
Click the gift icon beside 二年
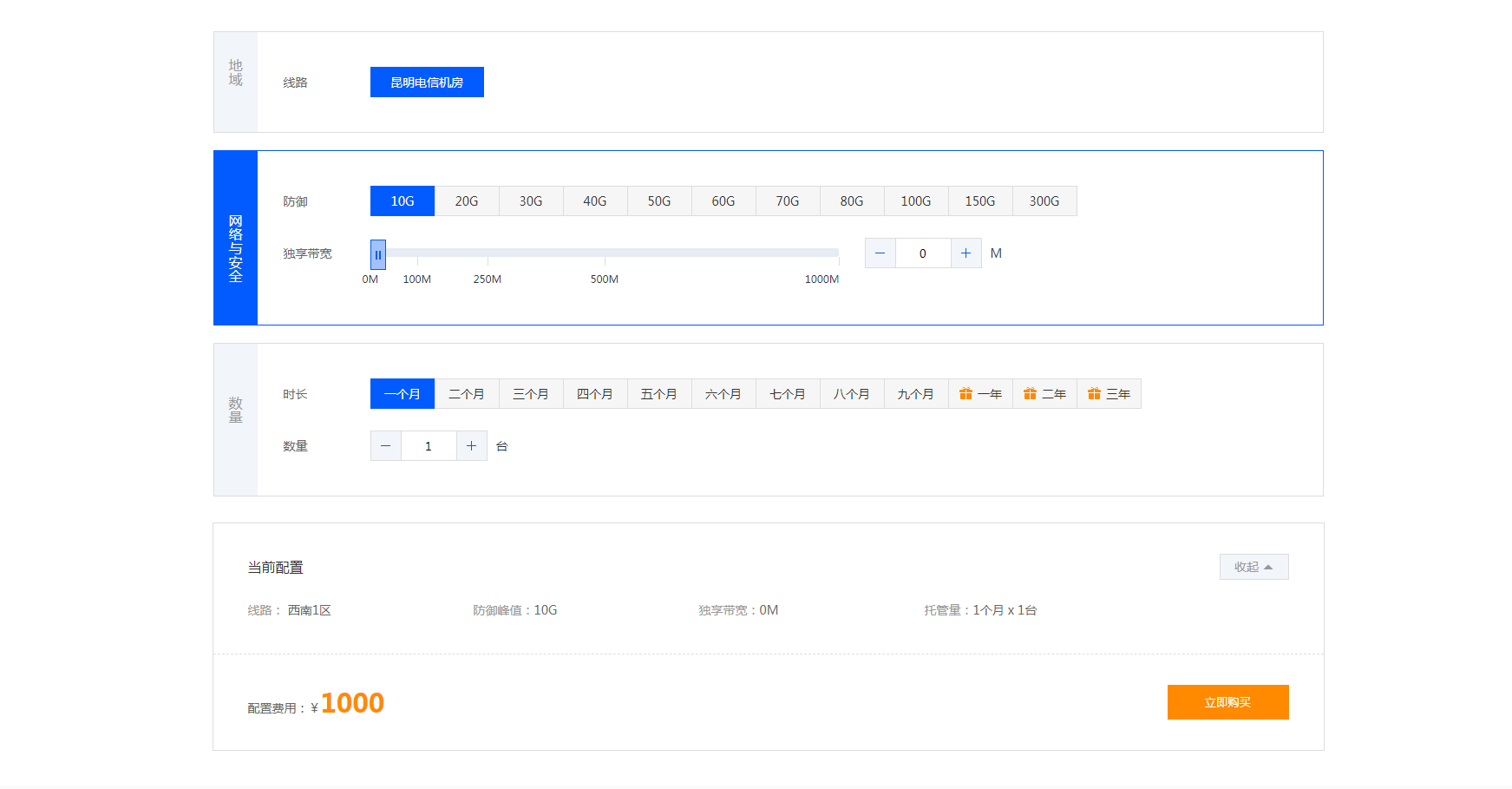(1031, 393)
